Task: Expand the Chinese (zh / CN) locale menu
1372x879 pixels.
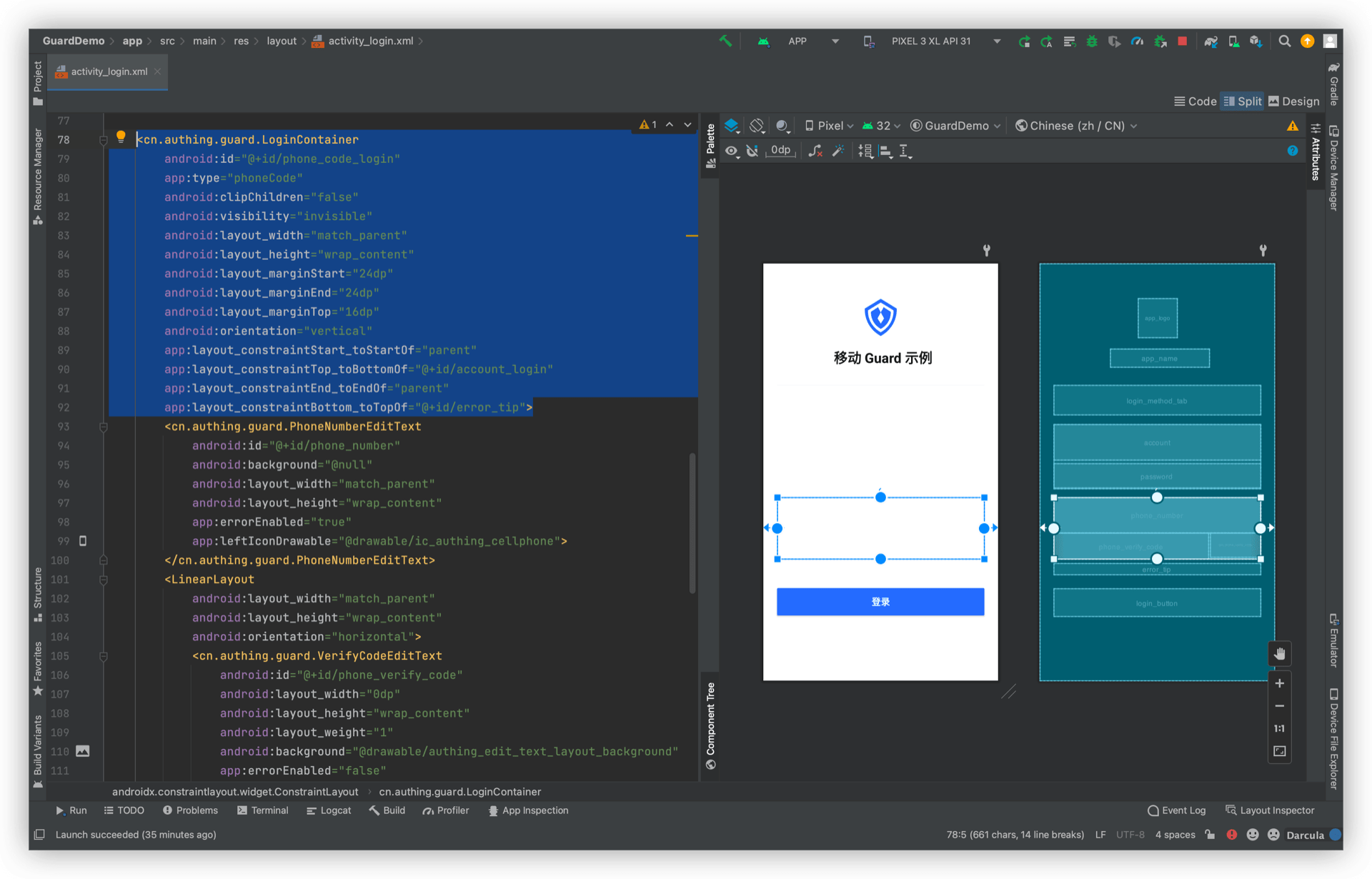Action: pyautogui.click(x=1076, y=126)
